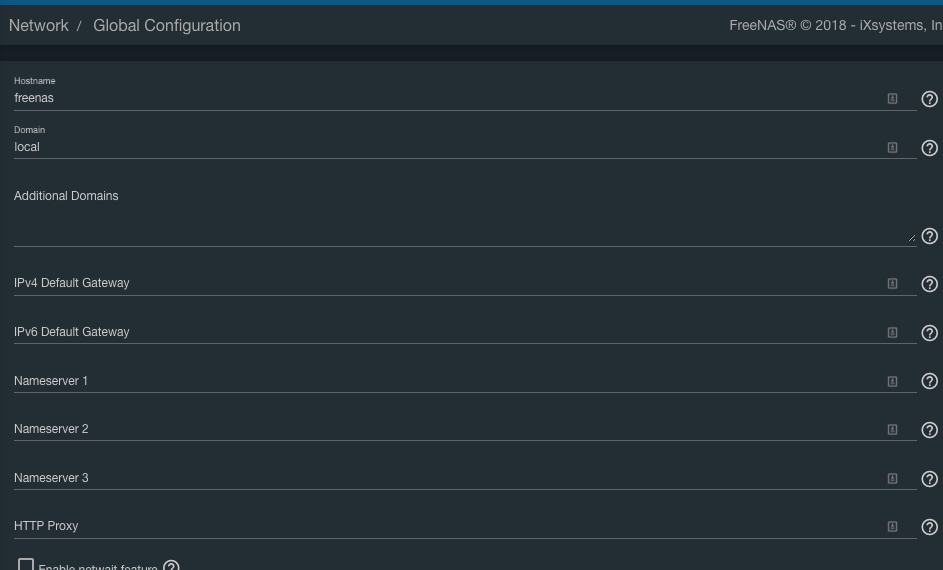Click help icon beside Additional Domains
943x570 pixels.
point(929,237)
